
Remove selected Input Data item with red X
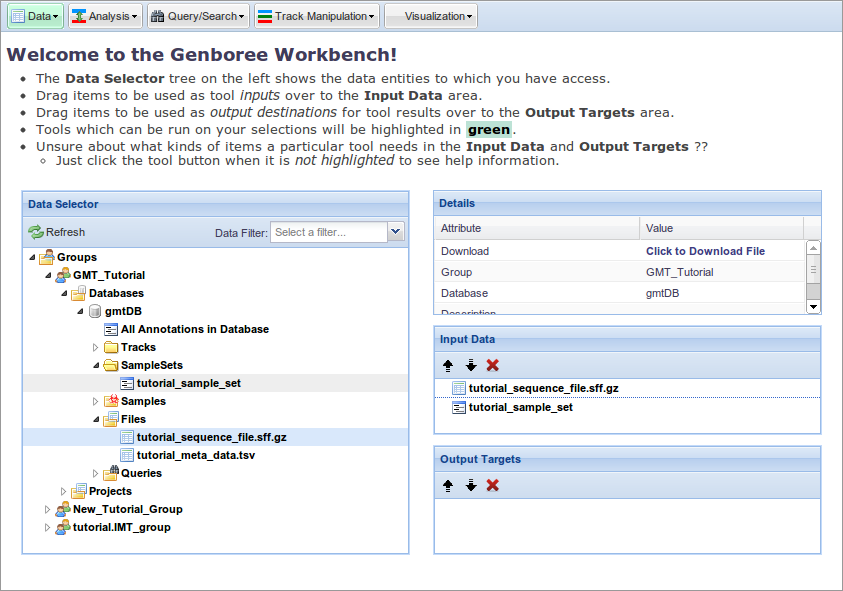click(x=492, y=366)
